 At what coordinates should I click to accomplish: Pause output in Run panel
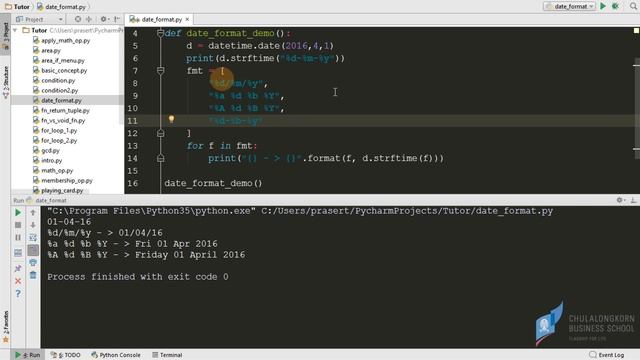pyautogui.click(x=18, y=238)
